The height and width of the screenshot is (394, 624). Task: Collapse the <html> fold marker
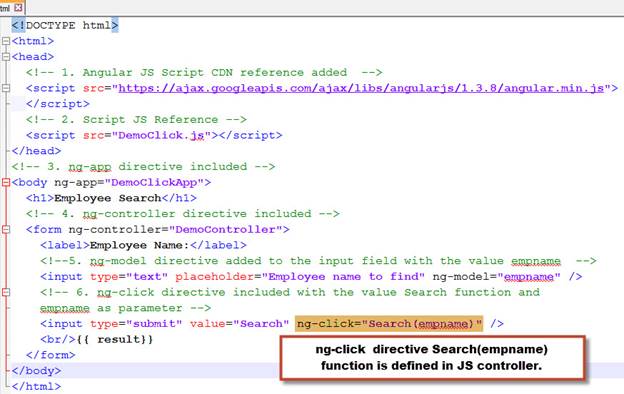(6, 41)
